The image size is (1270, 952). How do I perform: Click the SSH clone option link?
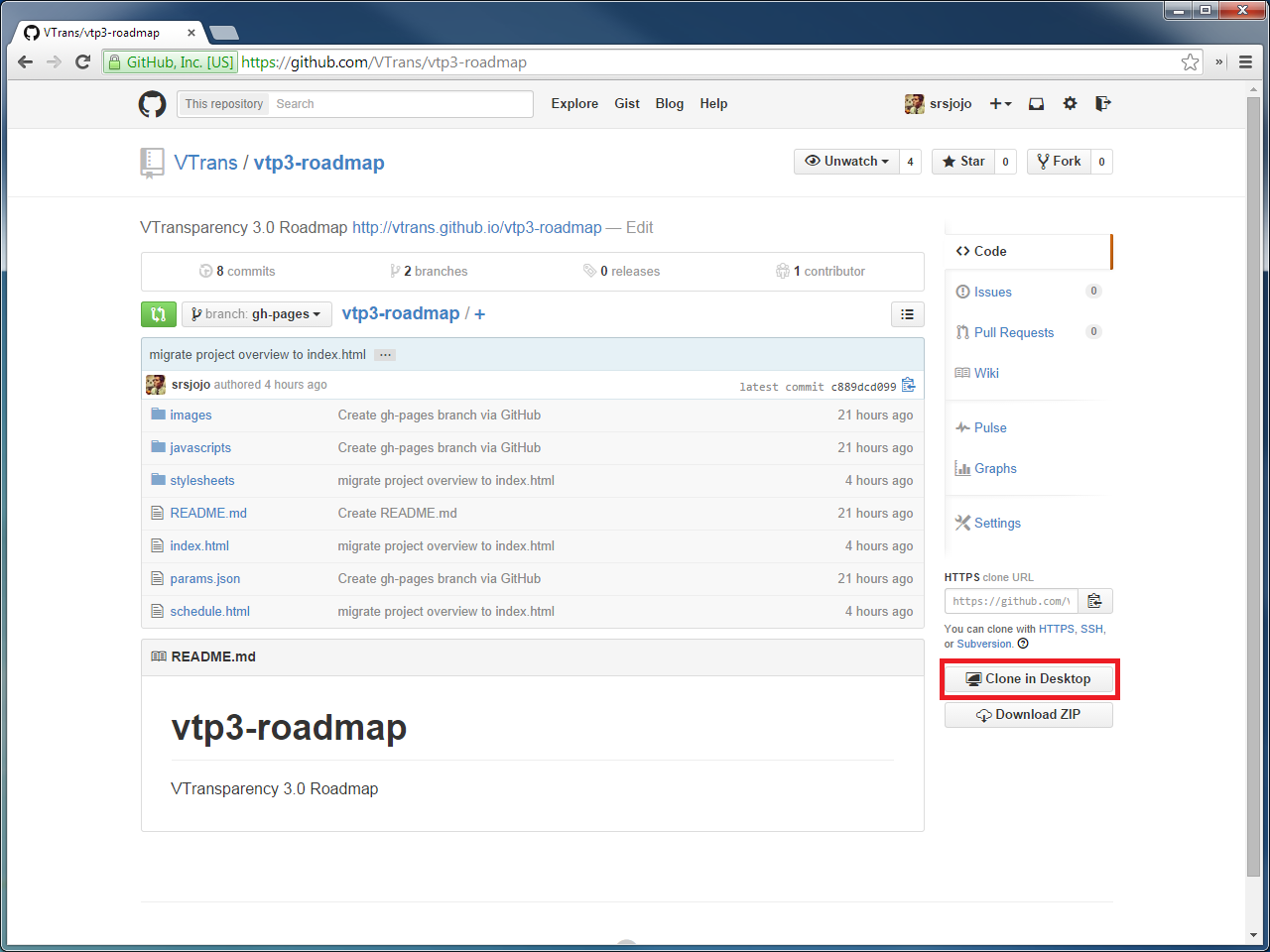pos(1091,629)
